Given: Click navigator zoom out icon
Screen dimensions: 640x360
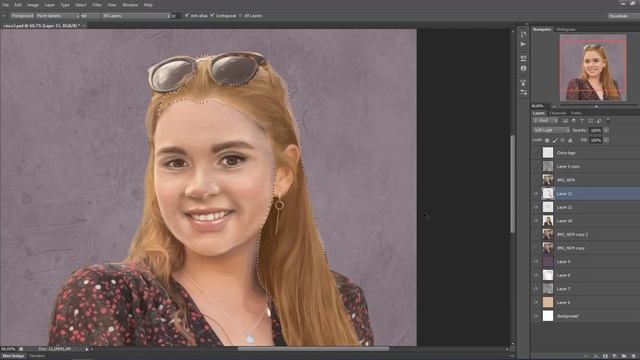Looking at the screenshot, I should 554,106.
